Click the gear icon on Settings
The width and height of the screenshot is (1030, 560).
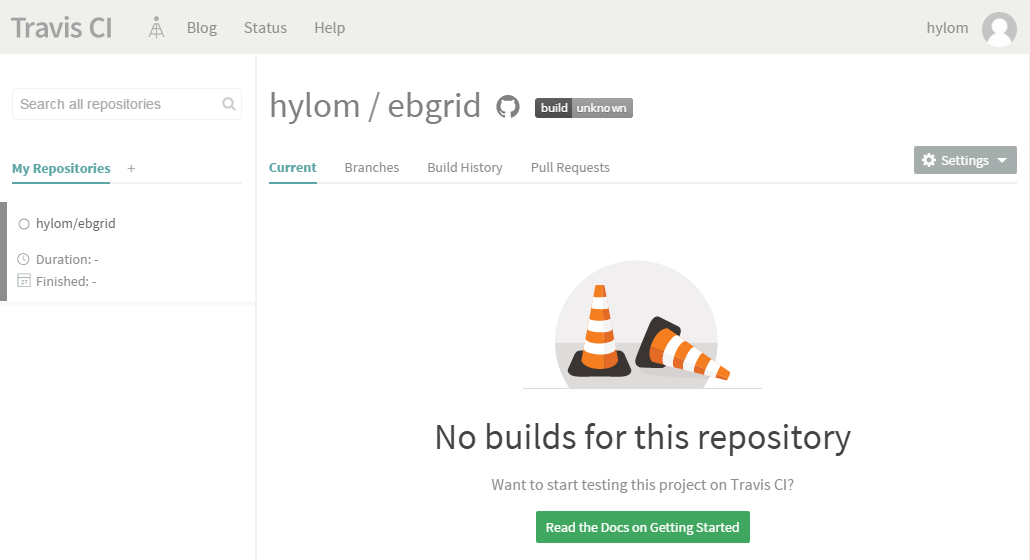[929, 160]
